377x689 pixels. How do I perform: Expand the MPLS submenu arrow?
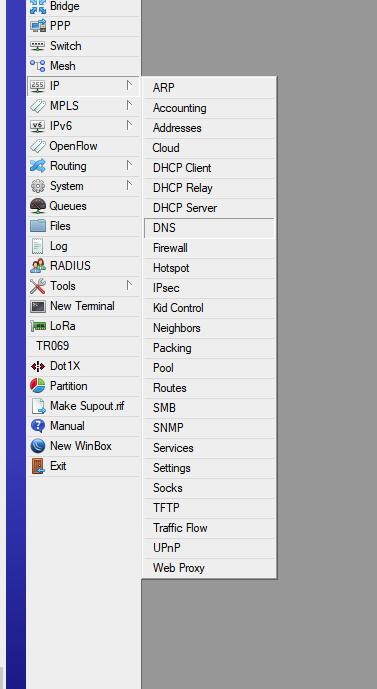(129, 105)
